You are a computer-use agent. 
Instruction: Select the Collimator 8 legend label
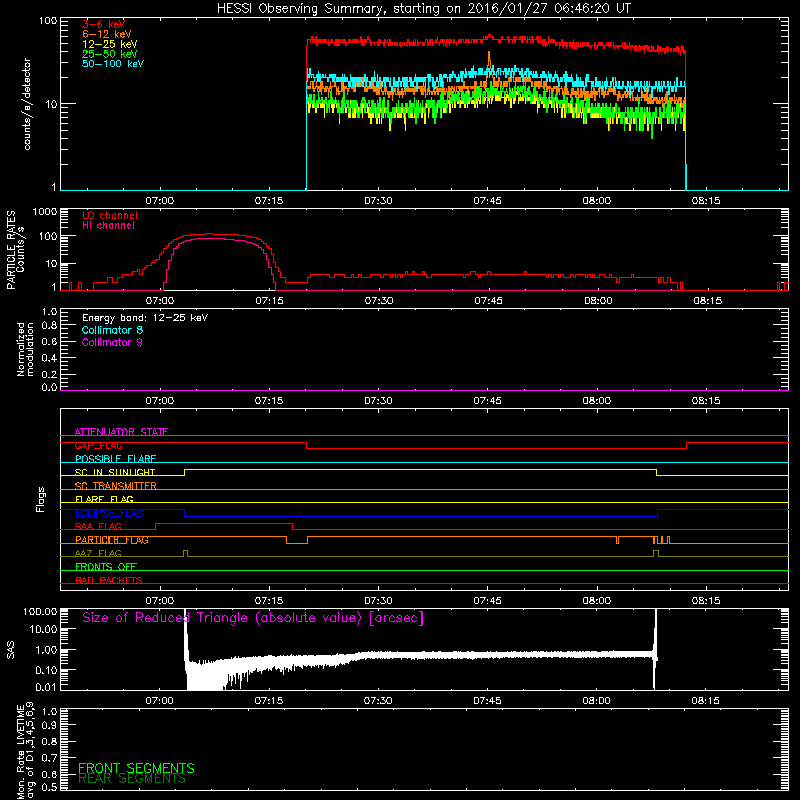point(112,330)
